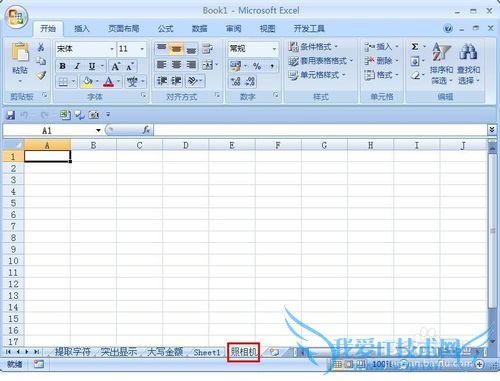500x381 pixels.
Task: Open font color dropdown arrow
Action: coord(118,81)
